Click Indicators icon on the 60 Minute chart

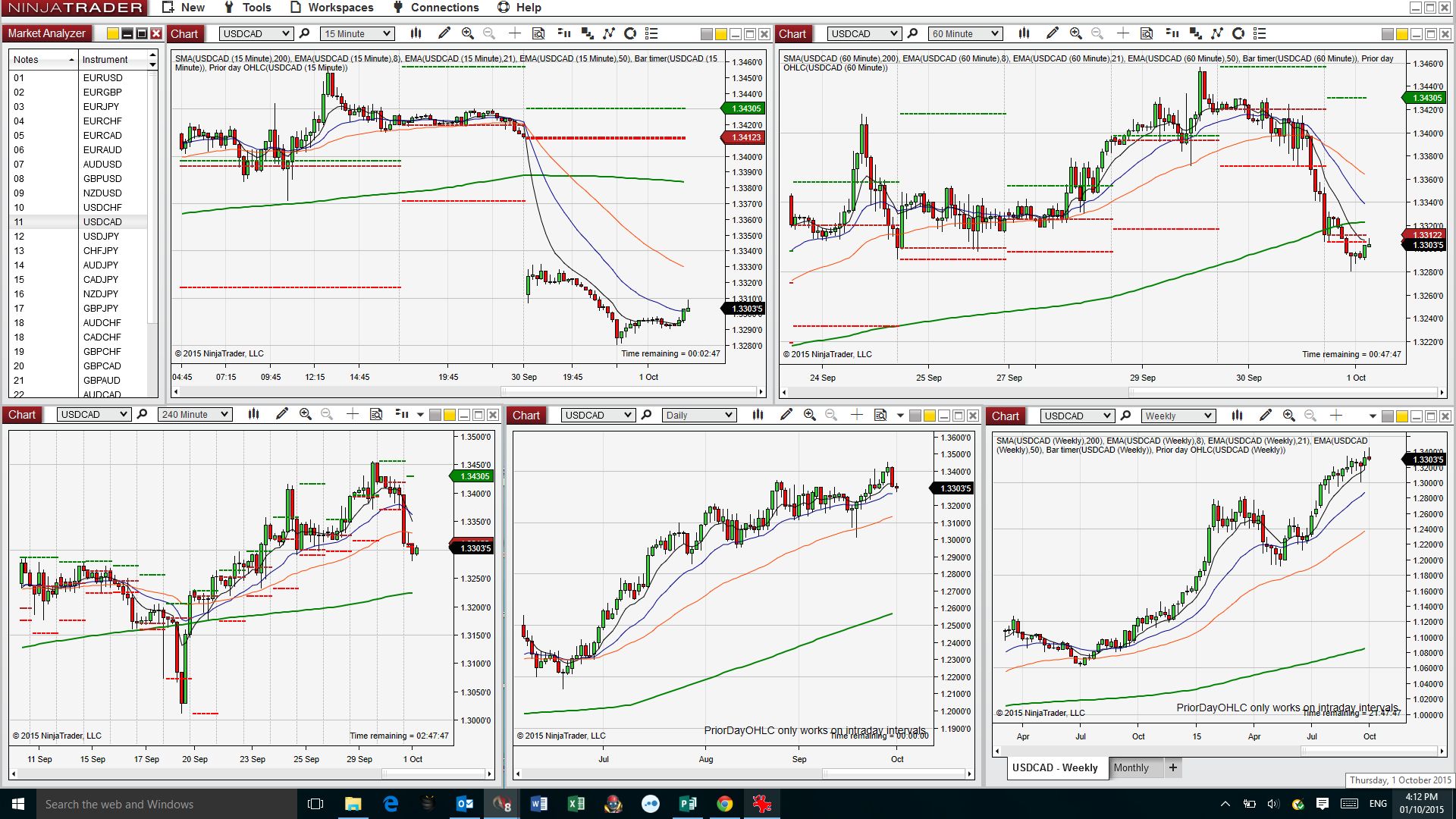click(x=1217, y=33)
